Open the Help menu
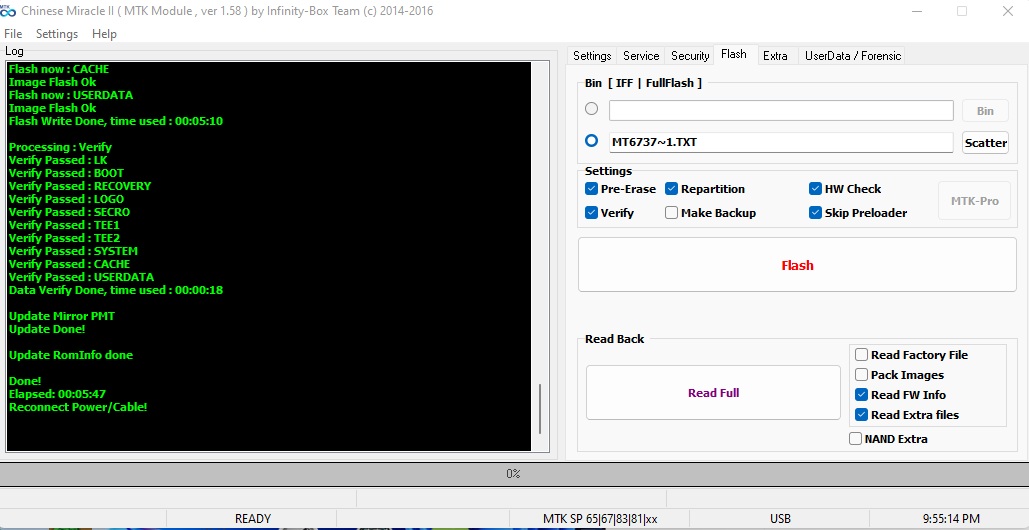1029x530 pixels. click(x=104, y=34)
